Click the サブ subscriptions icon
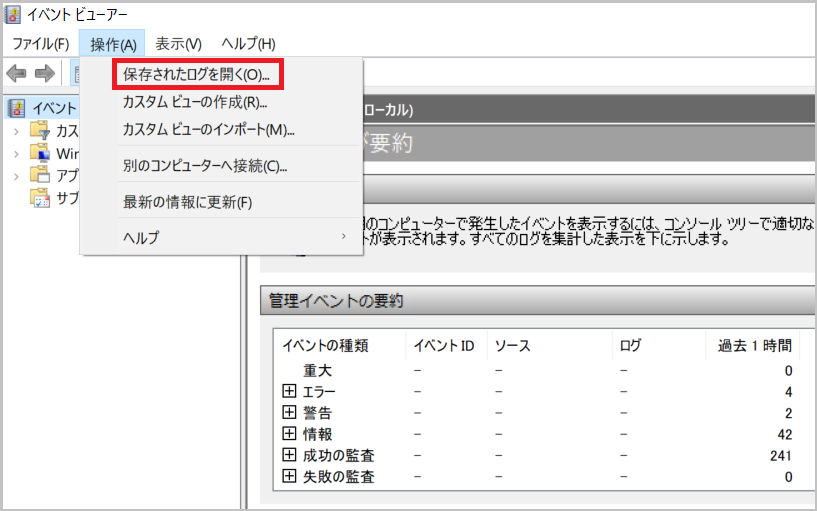The height and width of the screenshot is (511, 817). pos(40,198)
